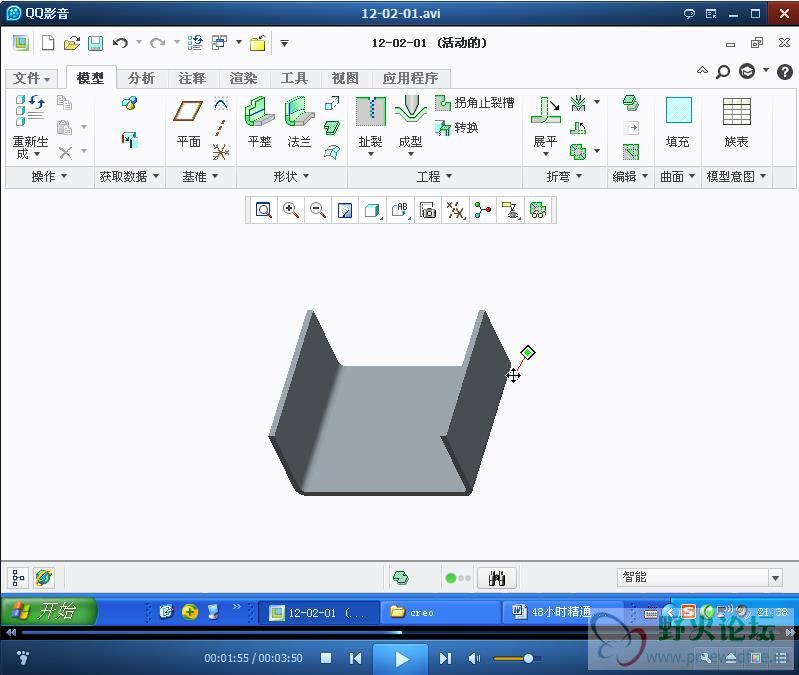
Task: Open the display style cube icon
Action: click(372, 210)
